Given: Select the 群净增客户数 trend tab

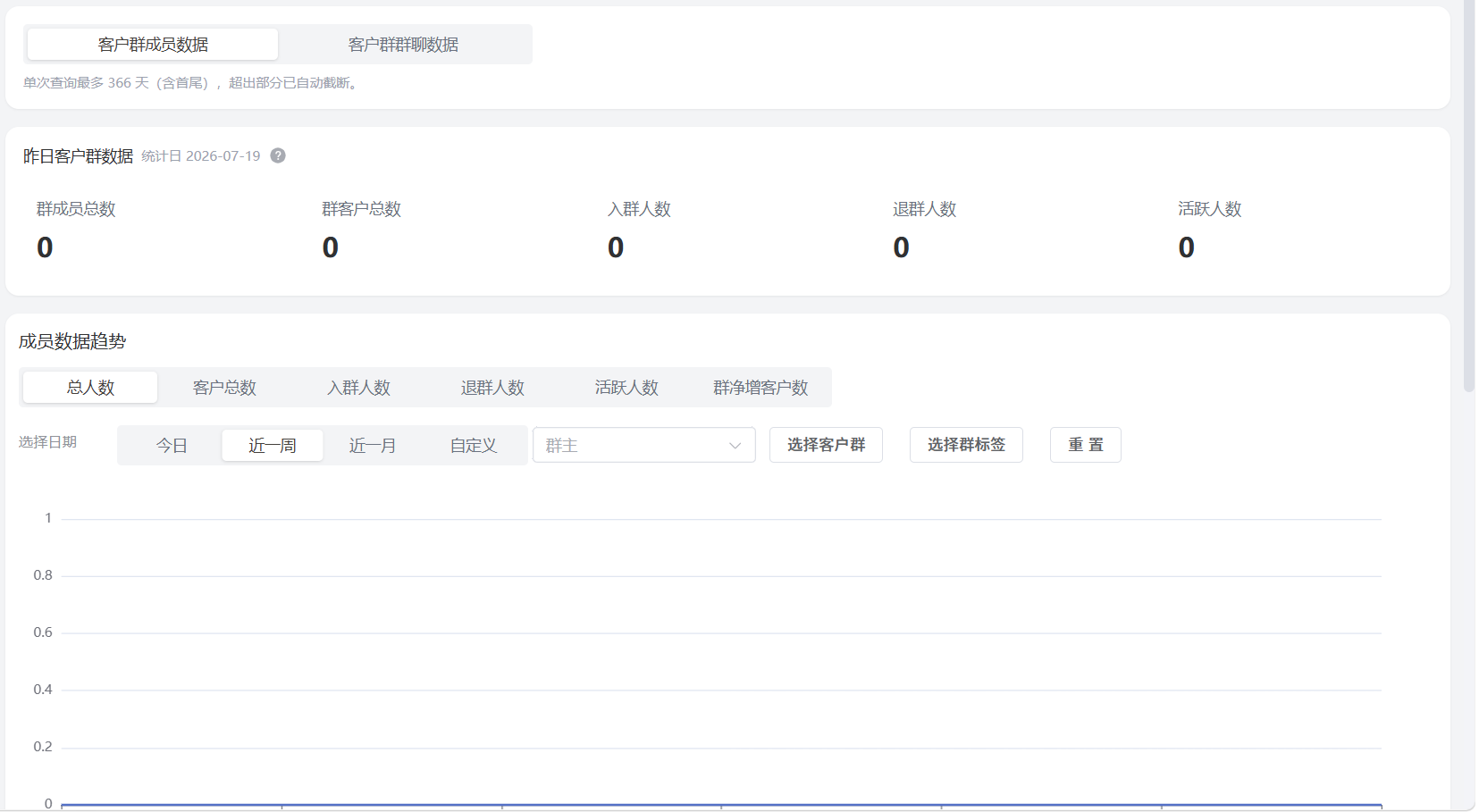Looking at the screenshot, I should [x=761, y=388].
